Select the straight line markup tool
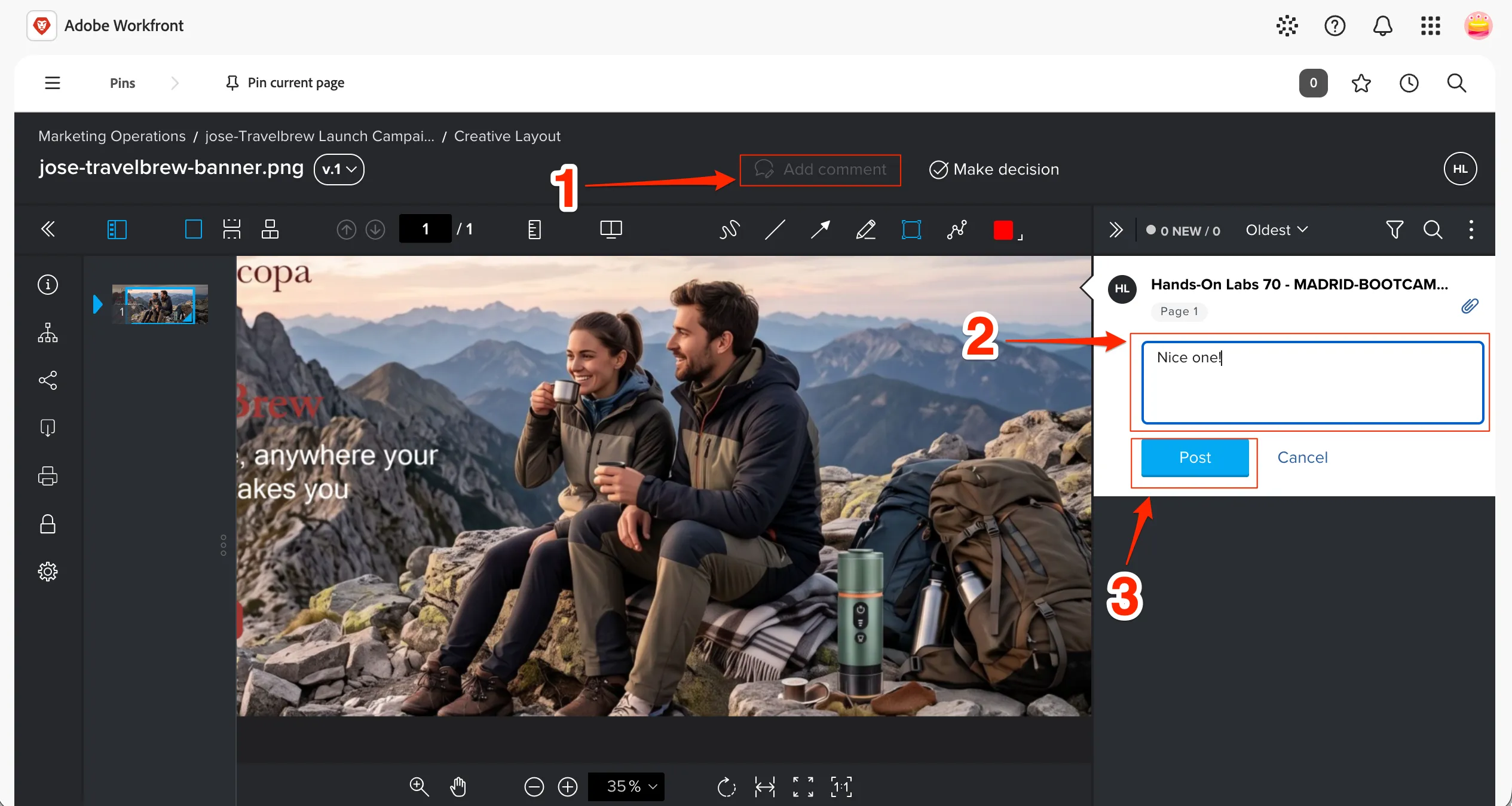 coord(775,230)
